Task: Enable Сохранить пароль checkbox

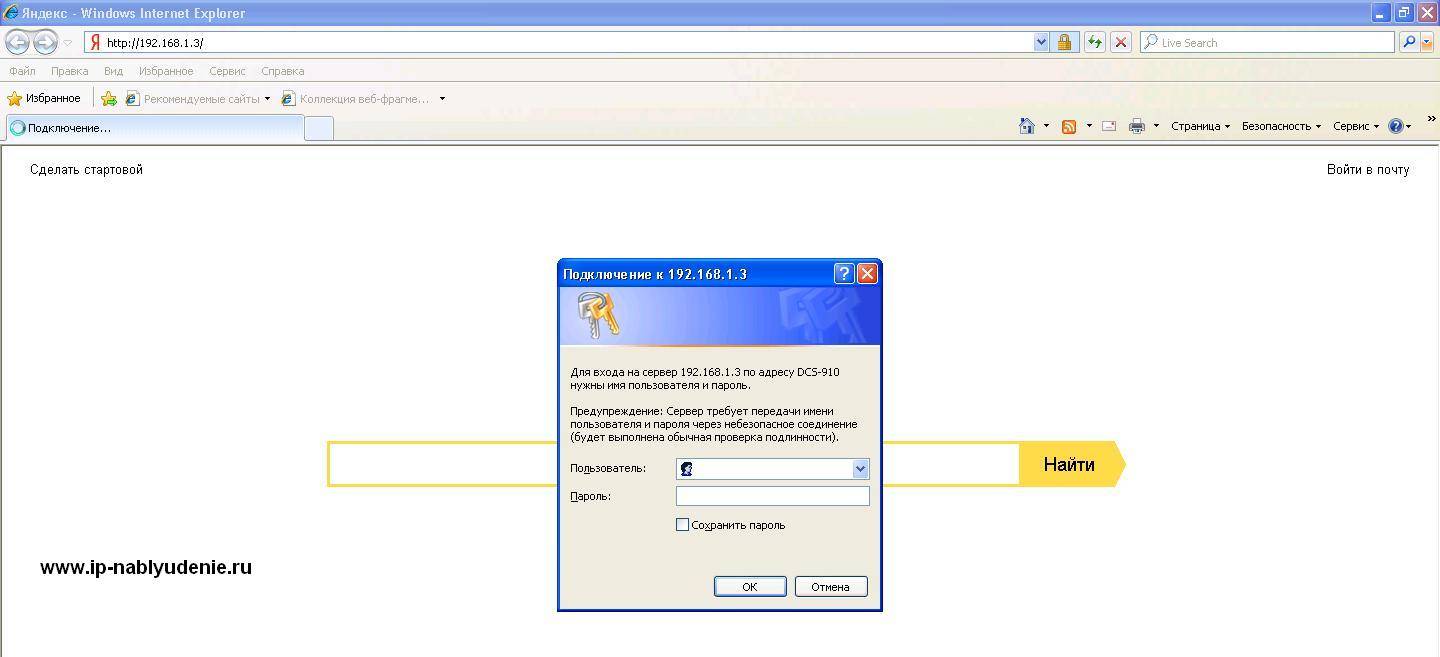Action: click(x=683, y=524)
